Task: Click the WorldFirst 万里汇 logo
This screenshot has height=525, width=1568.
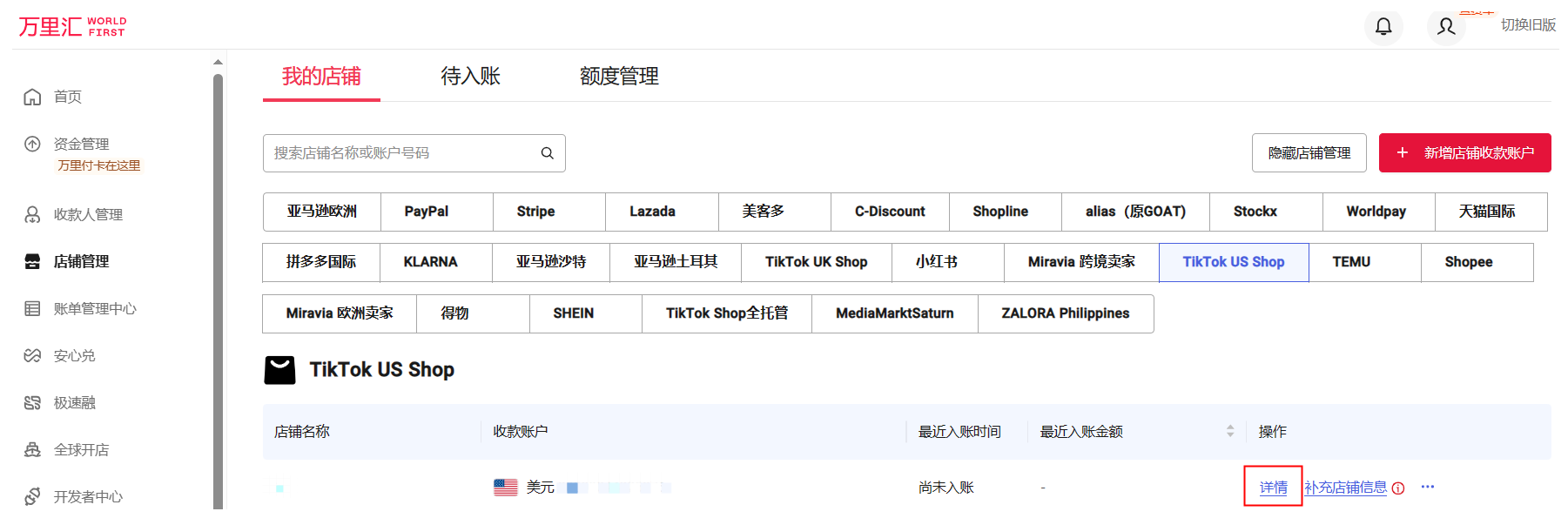Action: coord(72,26)
